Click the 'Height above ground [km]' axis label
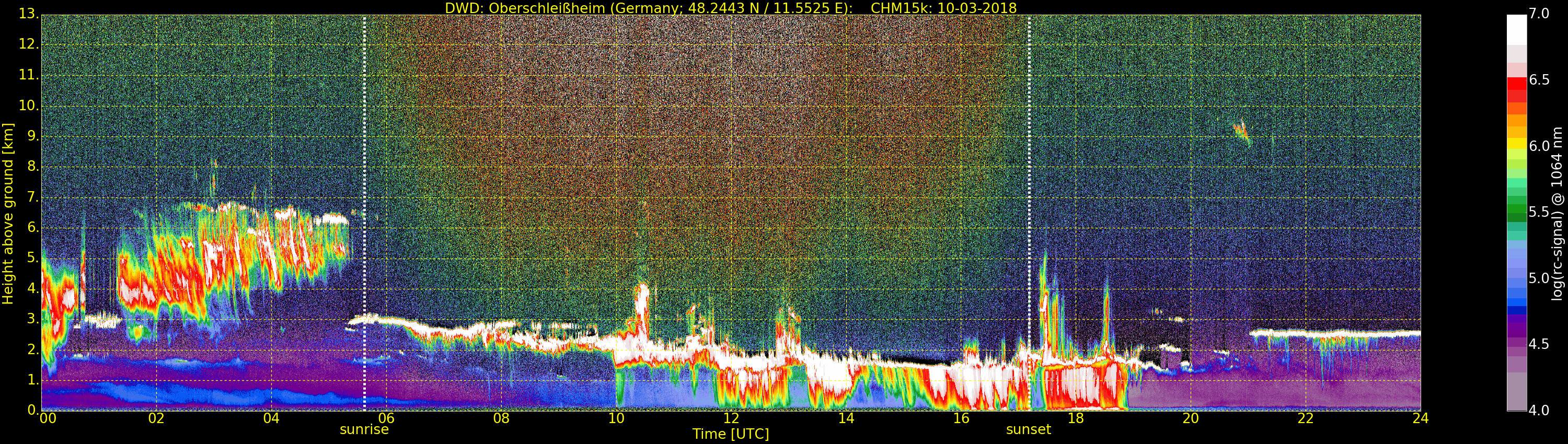Screen dimensions: 1568x444 tap(8, 214)
